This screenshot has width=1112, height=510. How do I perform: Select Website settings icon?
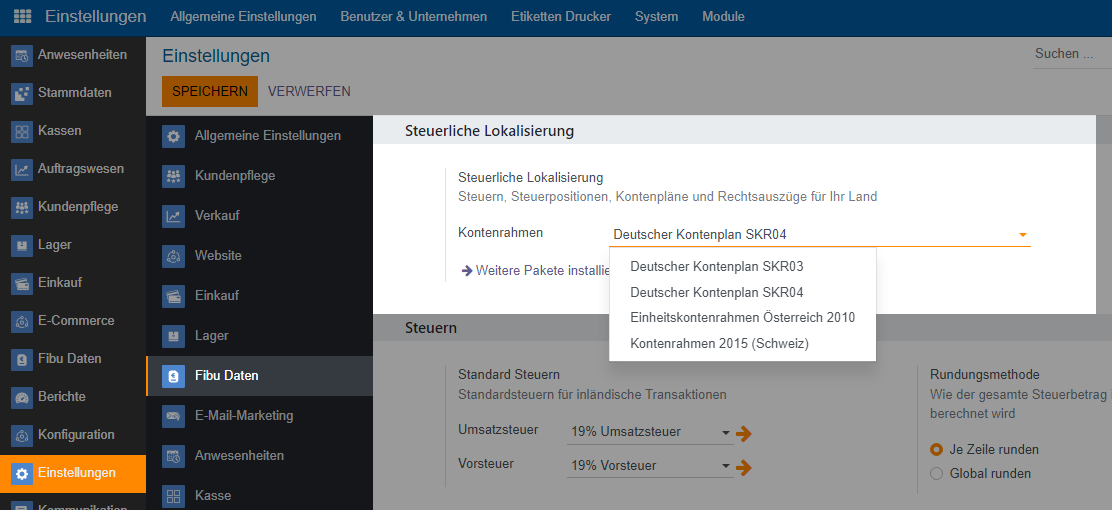174,256
